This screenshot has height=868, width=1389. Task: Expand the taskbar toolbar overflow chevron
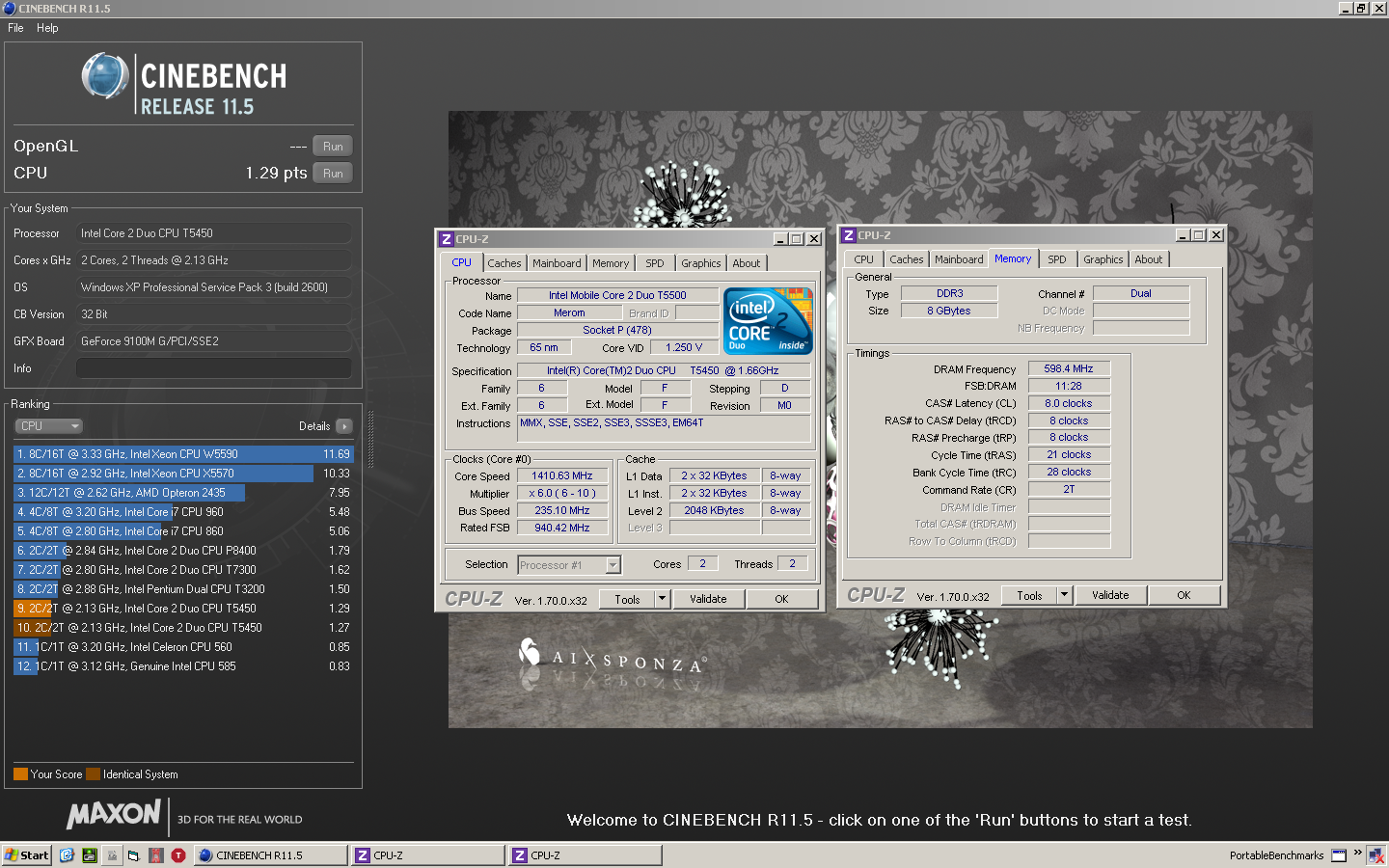pyautogui.click(x=1357, y=854)
